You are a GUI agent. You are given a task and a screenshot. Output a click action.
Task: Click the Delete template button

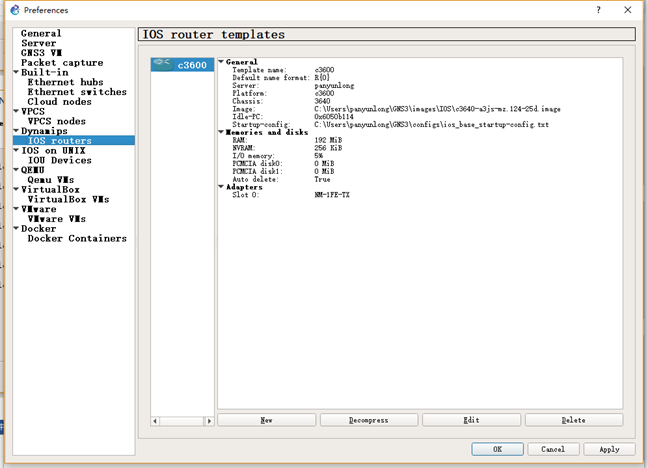pos(574,420)
